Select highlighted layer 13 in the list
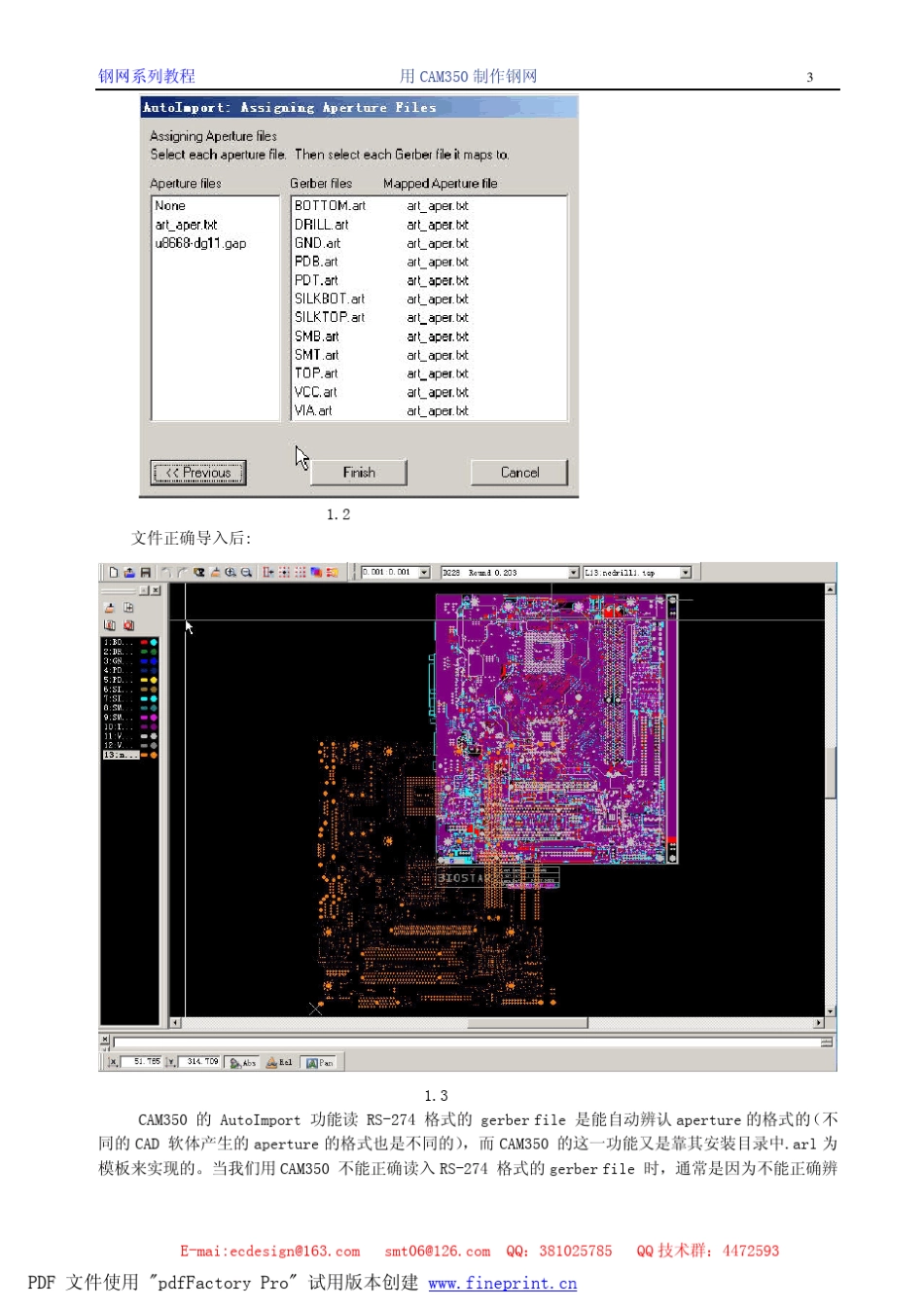 point(121,755)
